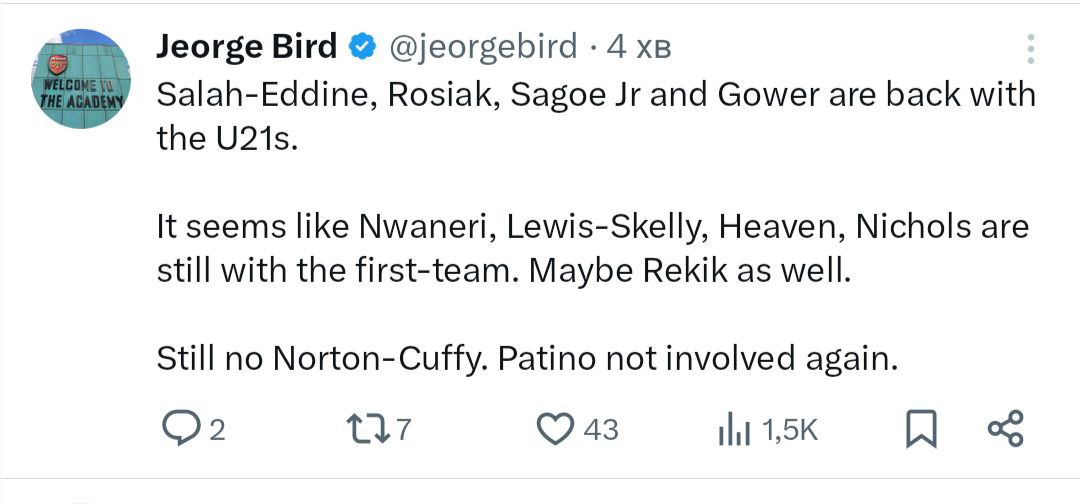The image size is (1080, 504).
Task: Click the 1,5K views count
Action: 790,431
